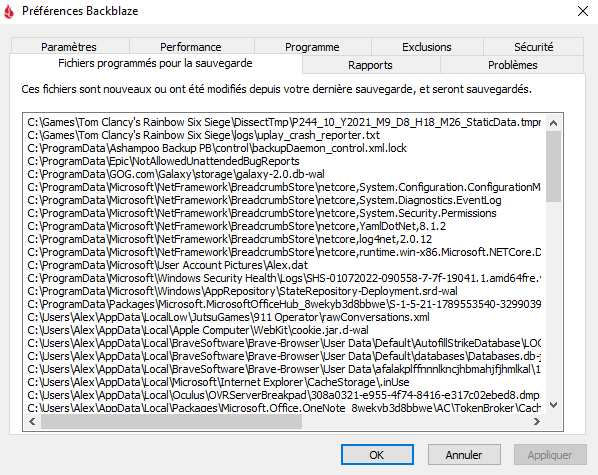Show the Rapports tab

(x=371, y=65)
